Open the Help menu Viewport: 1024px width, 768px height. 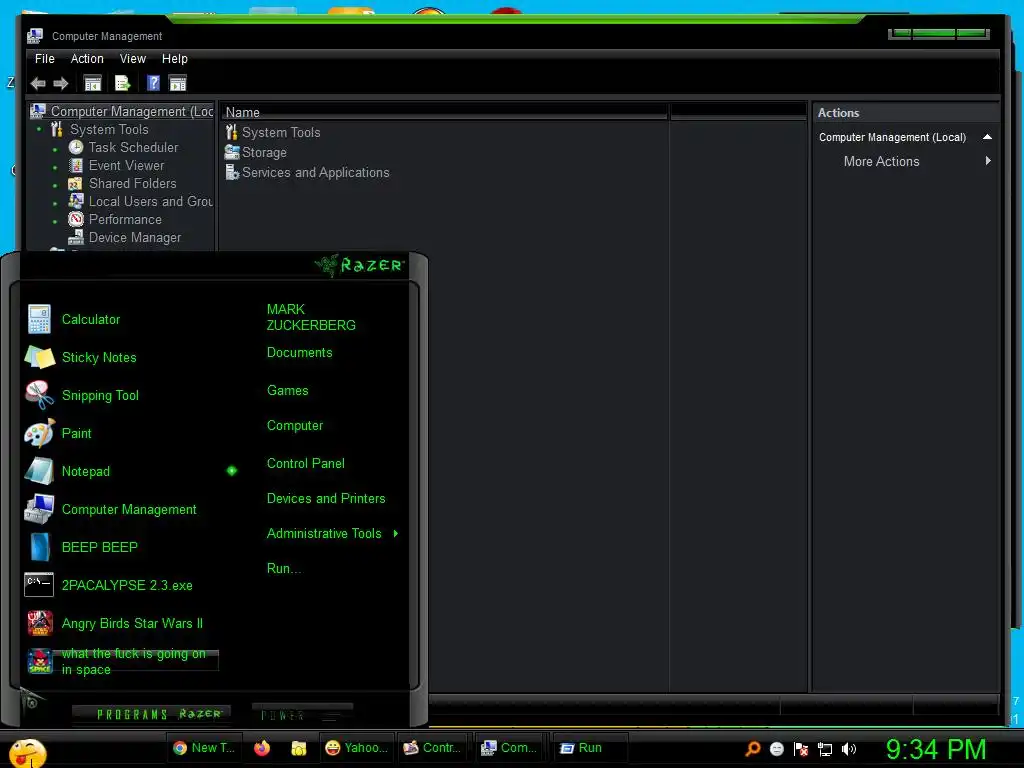coord(174,59)
